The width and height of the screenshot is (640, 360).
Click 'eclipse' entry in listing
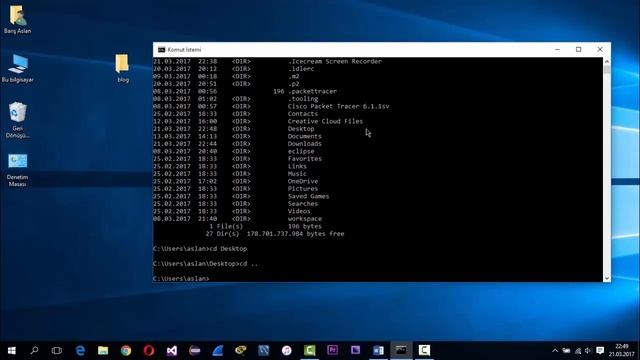301,151
